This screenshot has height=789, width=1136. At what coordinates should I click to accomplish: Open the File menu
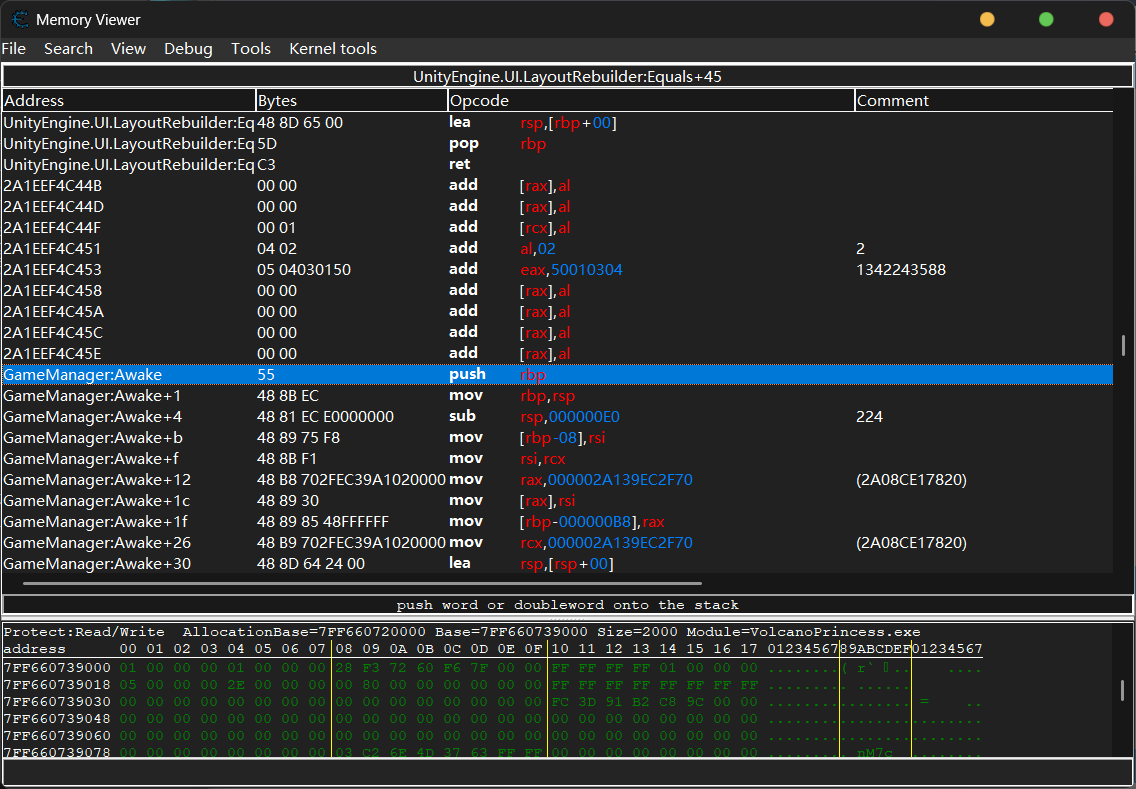pos(14,49)
